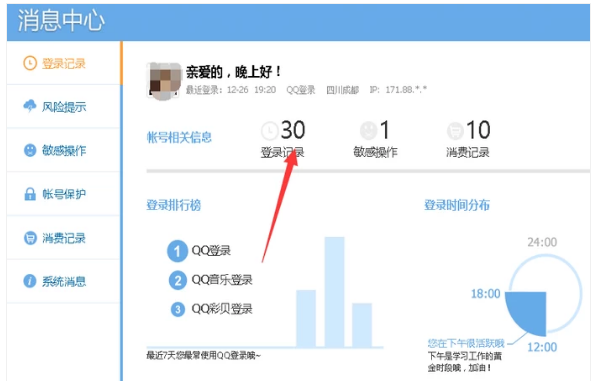The image size is (591, 381).
Task: Open the 消费记录 sidebar tab
Action: point(63,237)
